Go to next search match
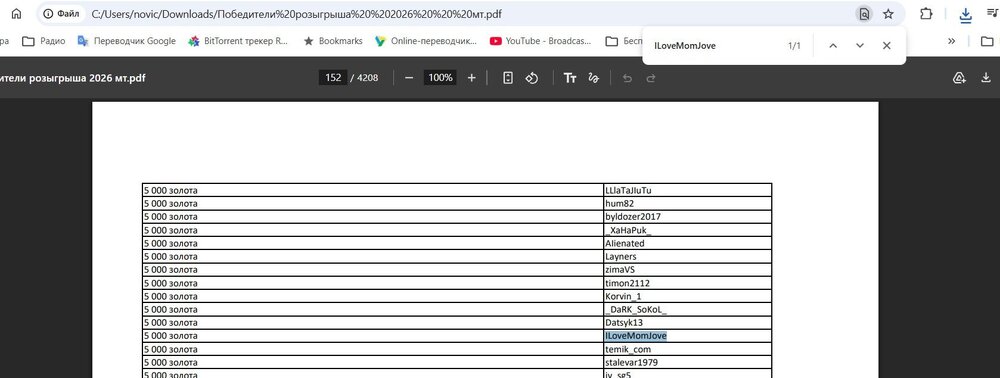This screenshot has height=378, width=1000. (x=860, y=45)
